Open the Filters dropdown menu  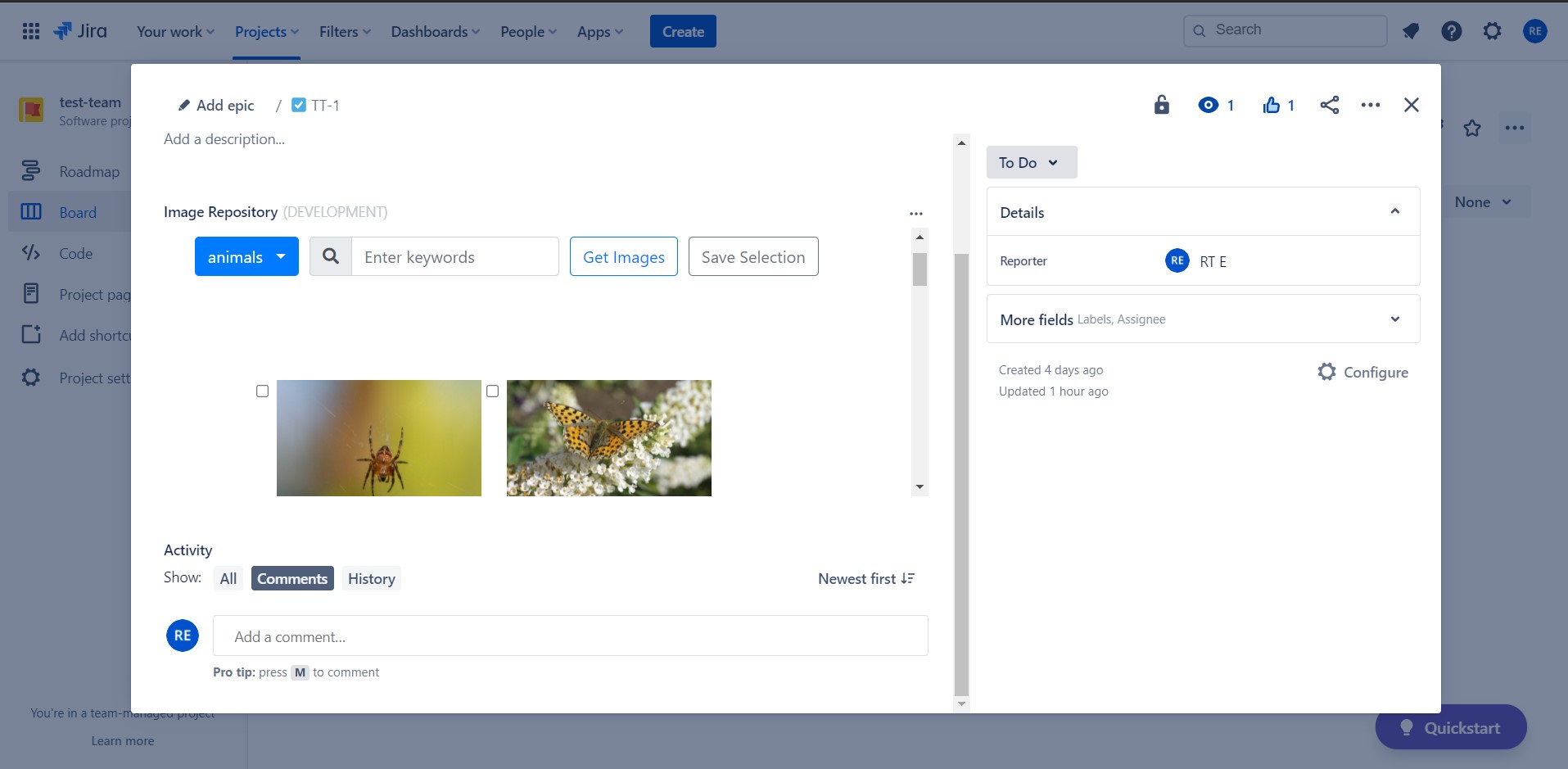345,31
